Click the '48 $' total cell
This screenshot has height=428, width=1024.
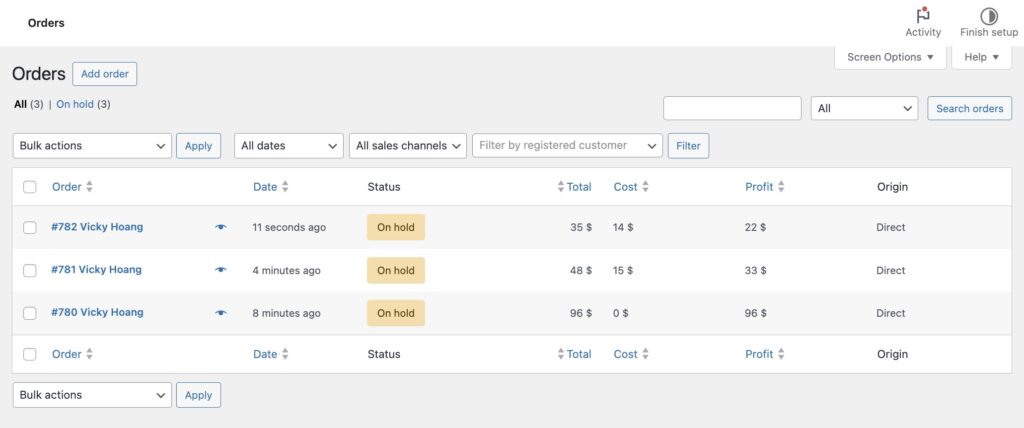[x=581, y=271]
